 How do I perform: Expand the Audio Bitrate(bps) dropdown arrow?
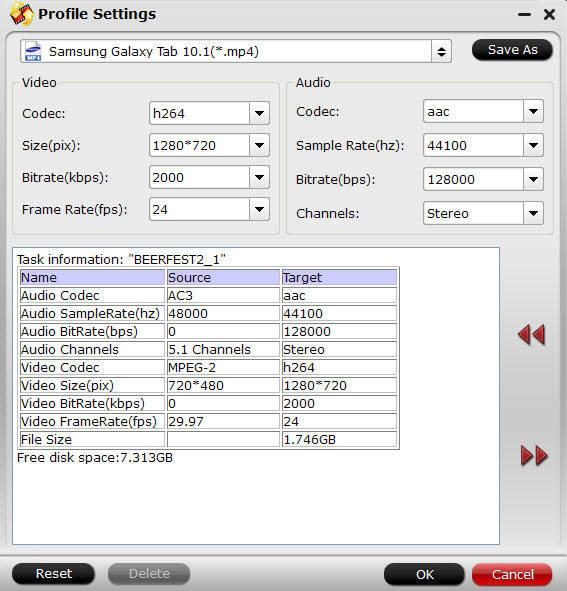(x=533, y=179)
